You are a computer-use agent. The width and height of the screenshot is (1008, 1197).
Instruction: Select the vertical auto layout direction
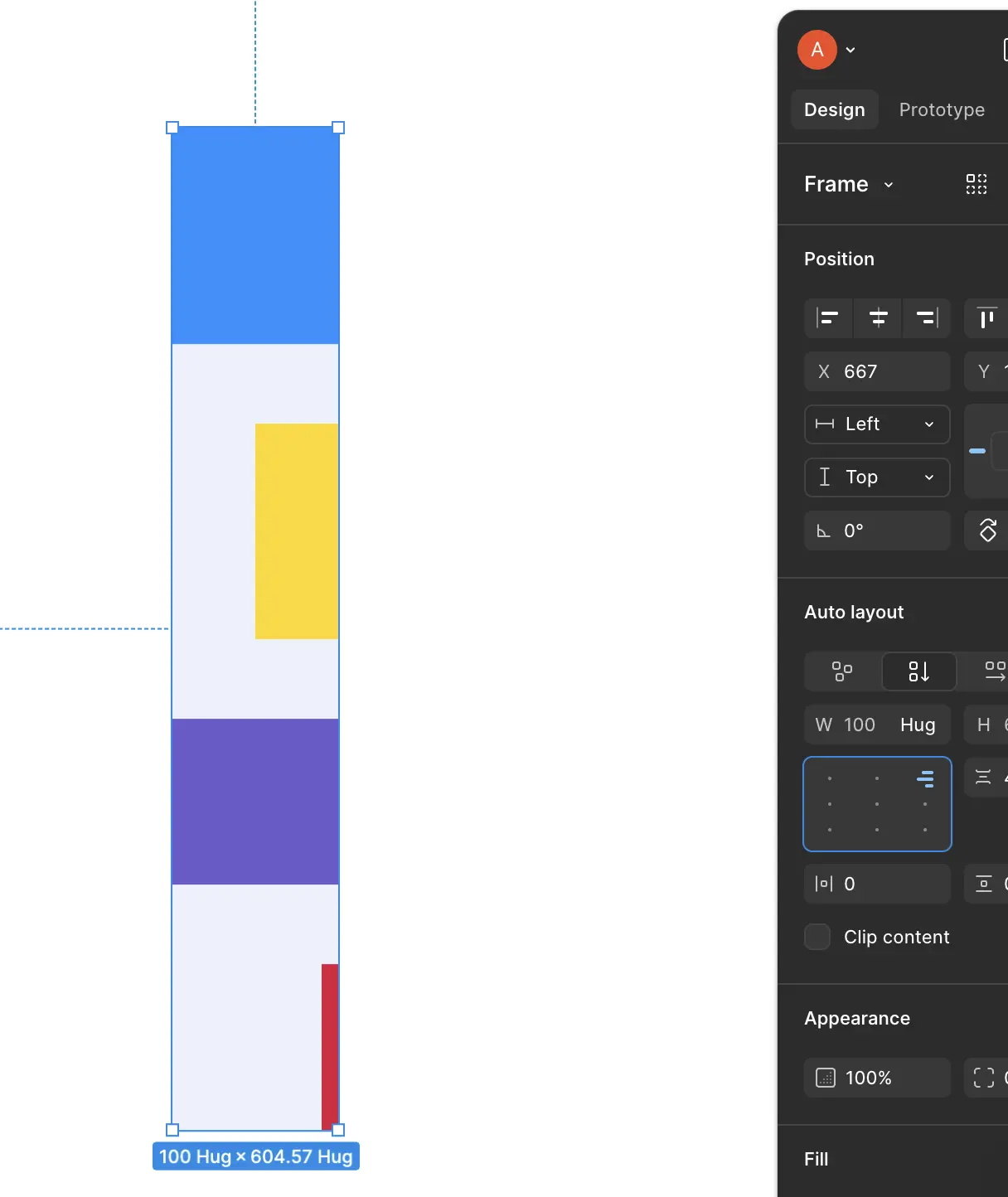point(918,671)
